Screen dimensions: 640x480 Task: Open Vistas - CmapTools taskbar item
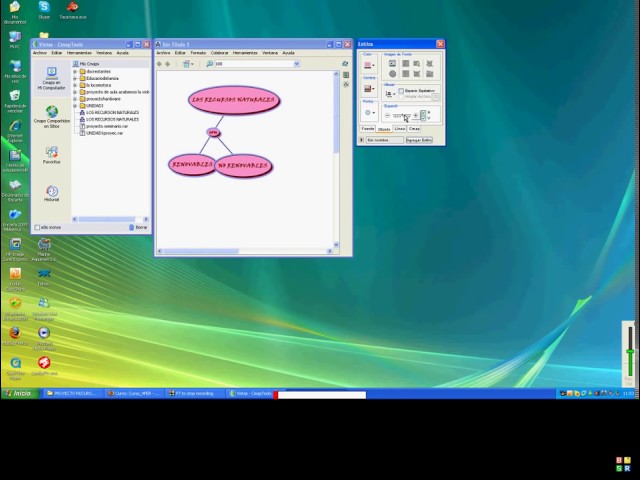(251, 393)
